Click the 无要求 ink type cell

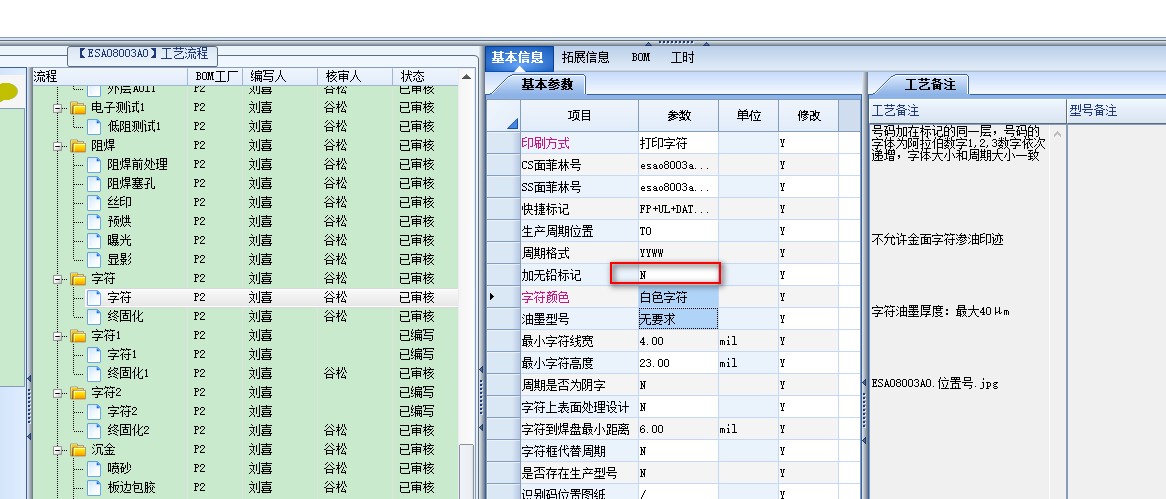[x=678, y=319]
